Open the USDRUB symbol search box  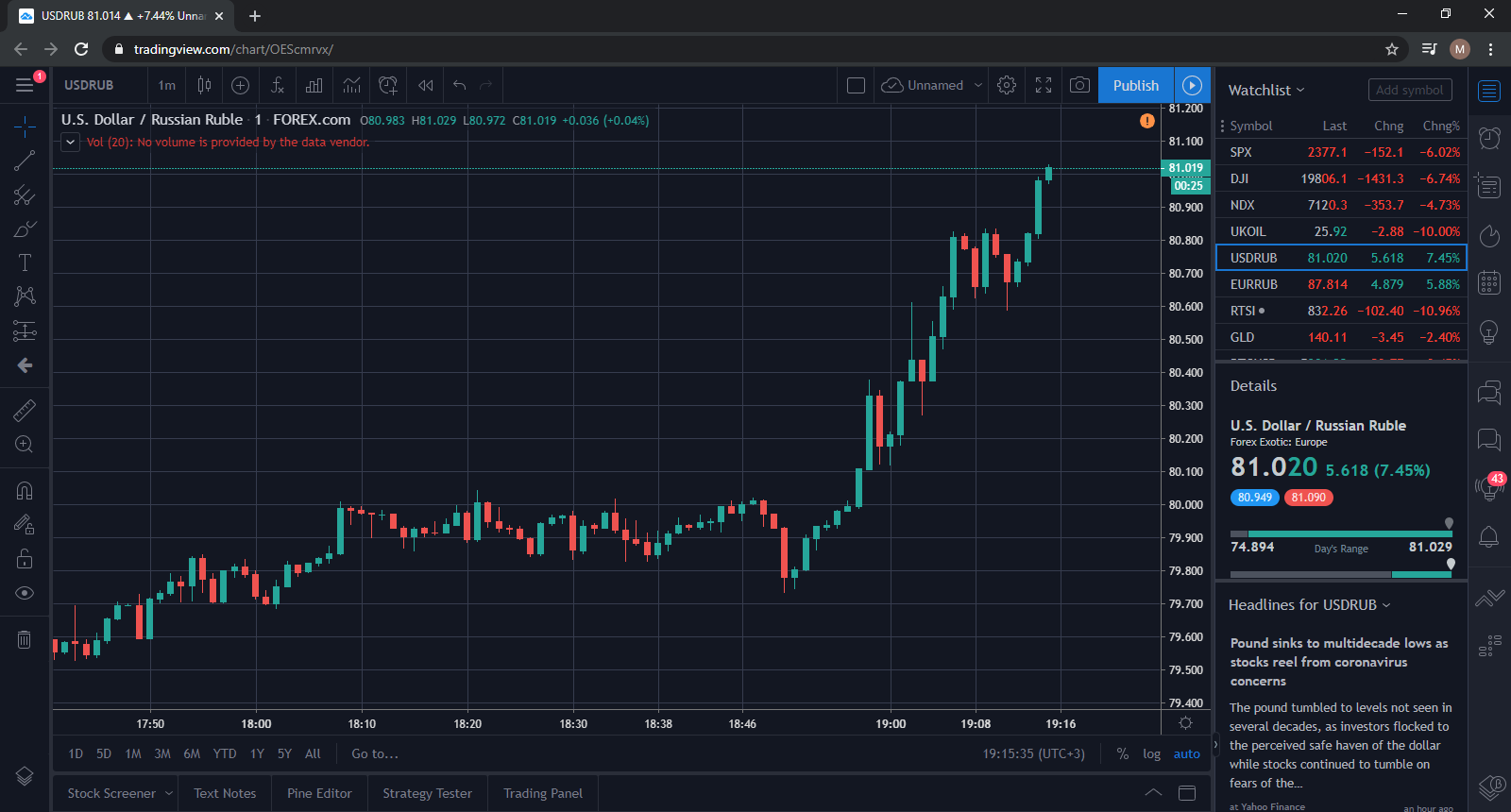point(89,85)
